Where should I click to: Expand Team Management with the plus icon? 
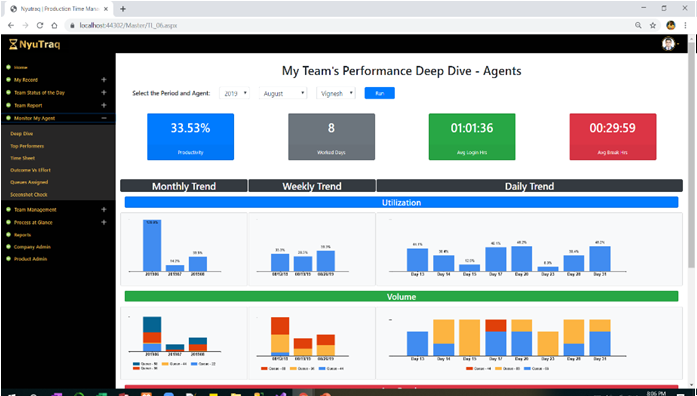click(104, 209)
